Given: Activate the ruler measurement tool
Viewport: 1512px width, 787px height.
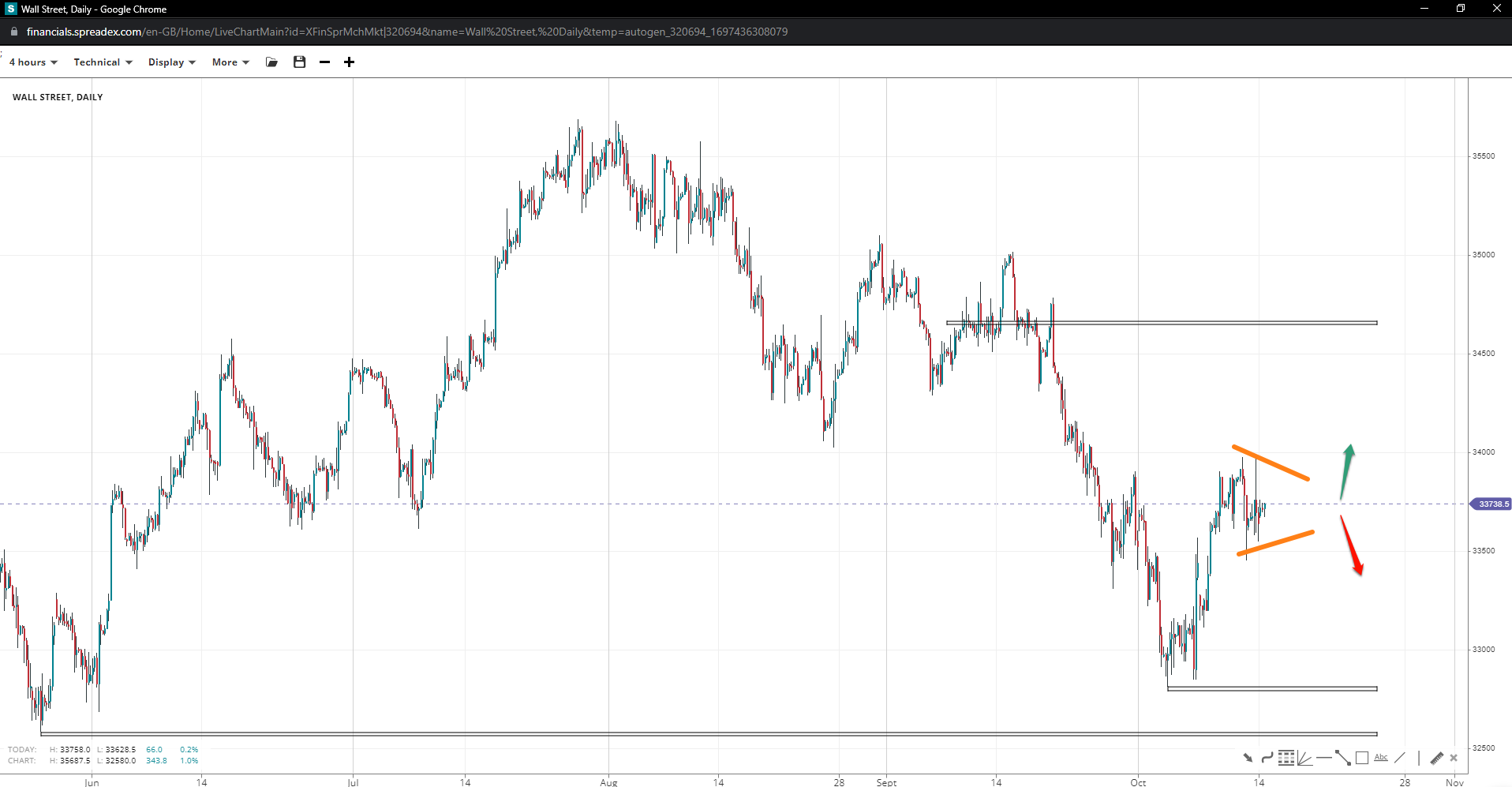Looking at the screenshot, I should coord(1436,758).
